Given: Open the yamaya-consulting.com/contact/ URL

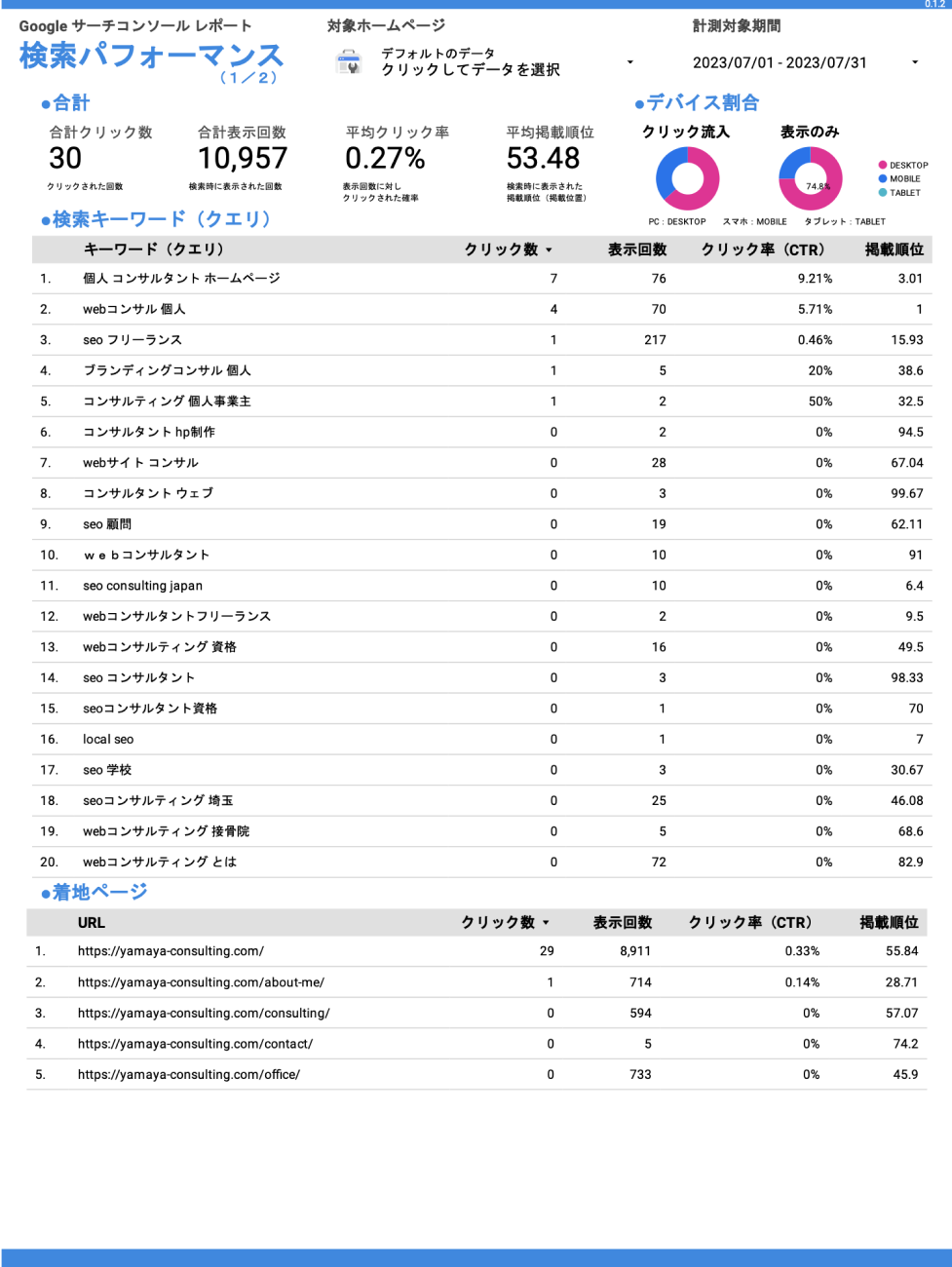Looking at the screenshot, I should [195, 1044].
